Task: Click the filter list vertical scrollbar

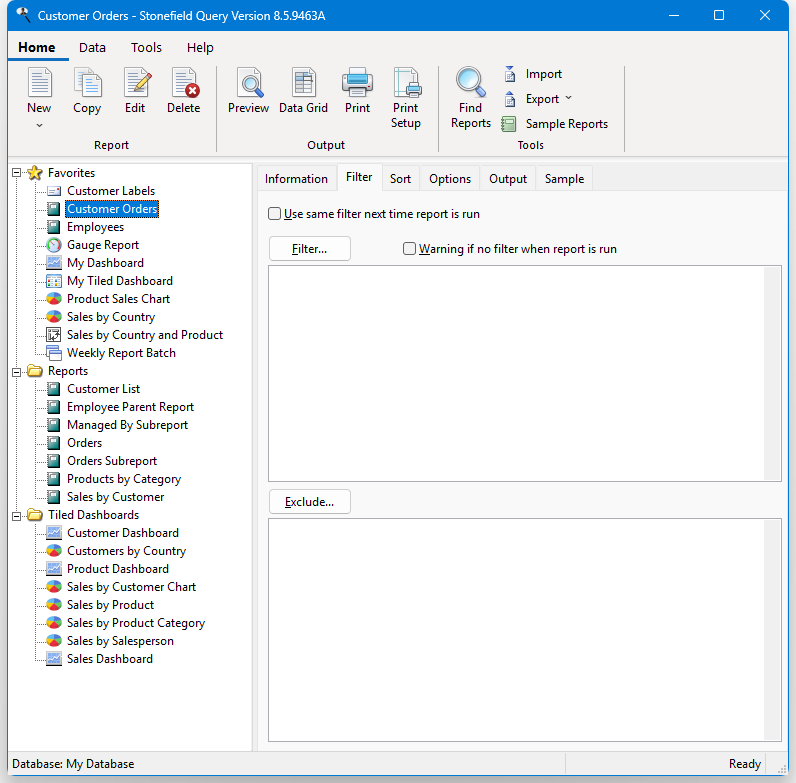Action: tap(772, 373)
